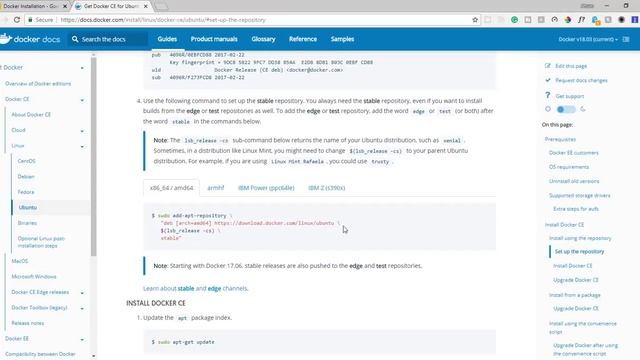Open the Docker v18.03 version dropdown
Viewport: 640px width, 360px height.
pos(588,39)
